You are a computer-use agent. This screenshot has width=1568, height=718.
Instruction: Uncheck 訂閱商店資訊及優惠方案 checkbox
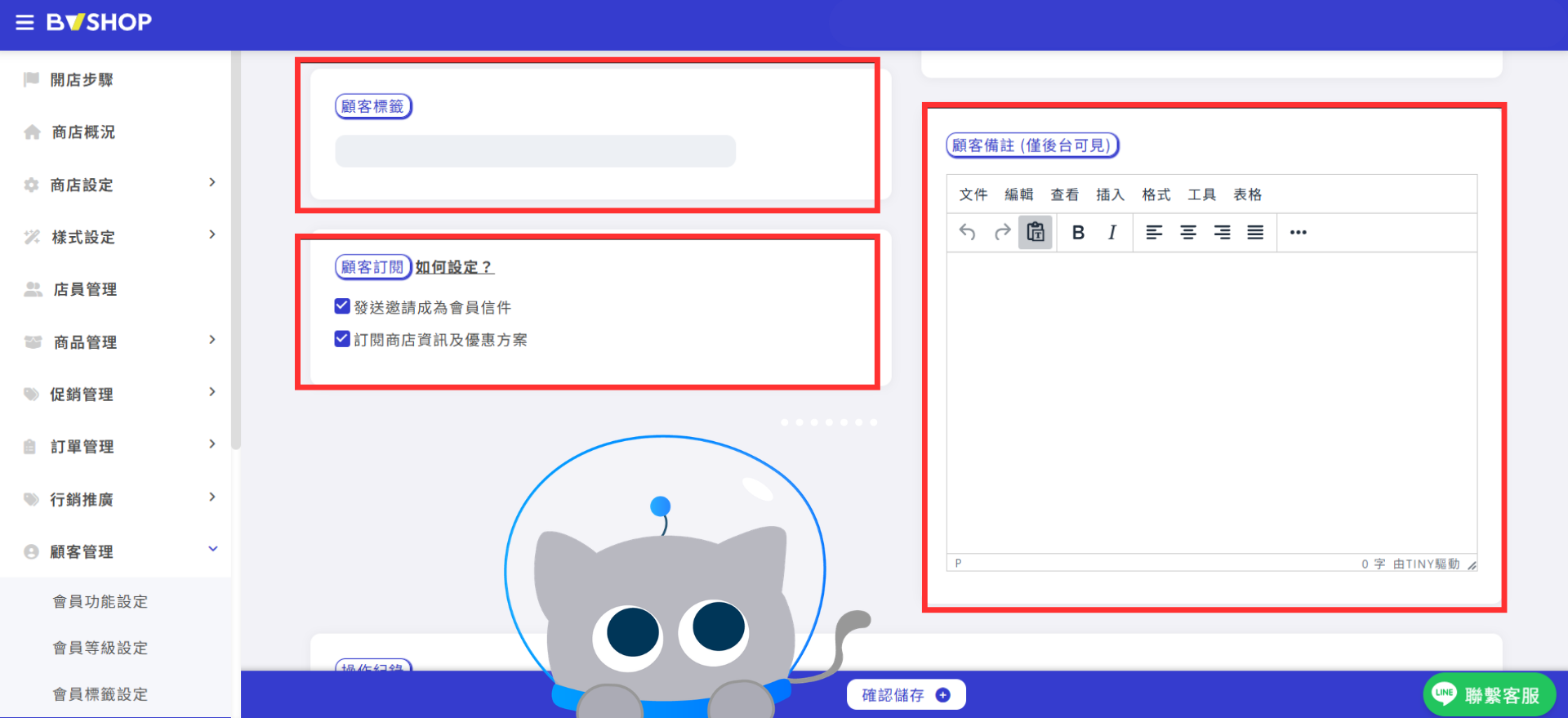[x=342, y=339]
